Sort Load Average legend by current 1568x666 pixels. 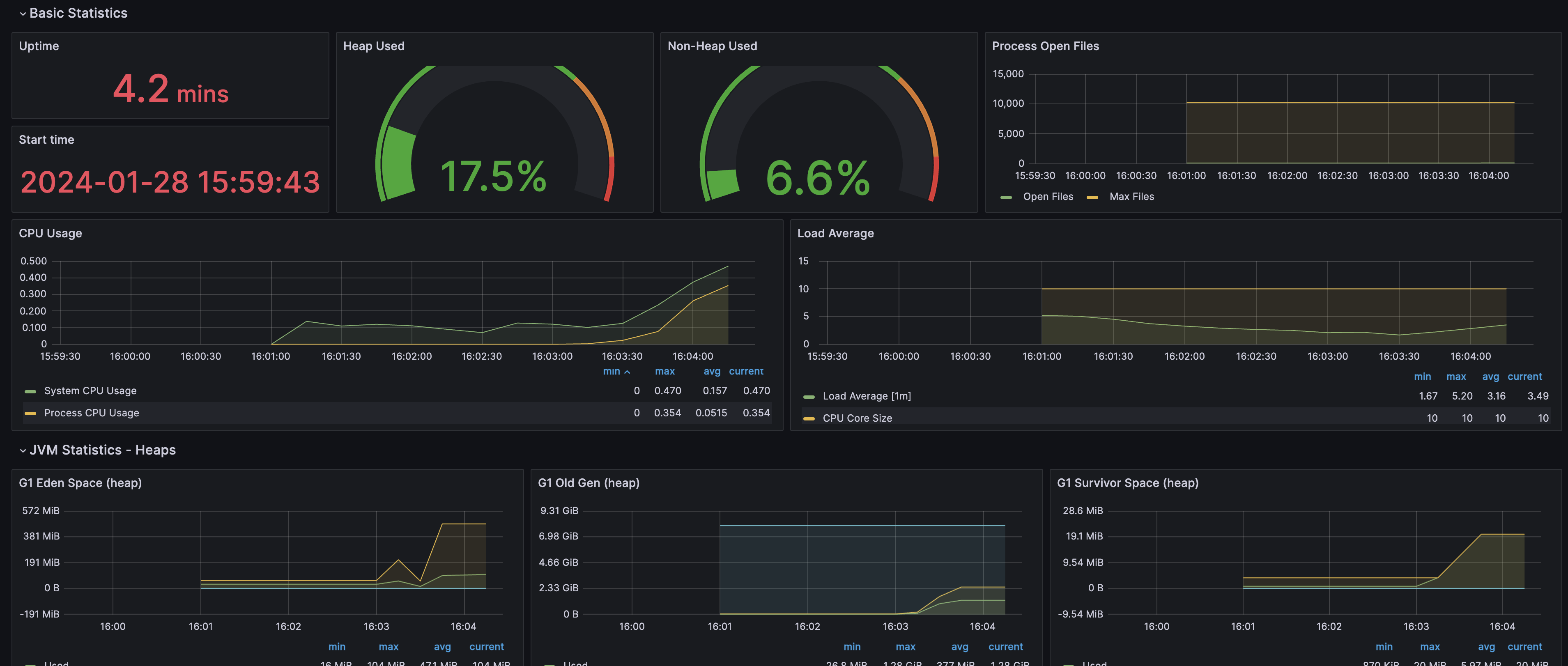point(1525,377)
